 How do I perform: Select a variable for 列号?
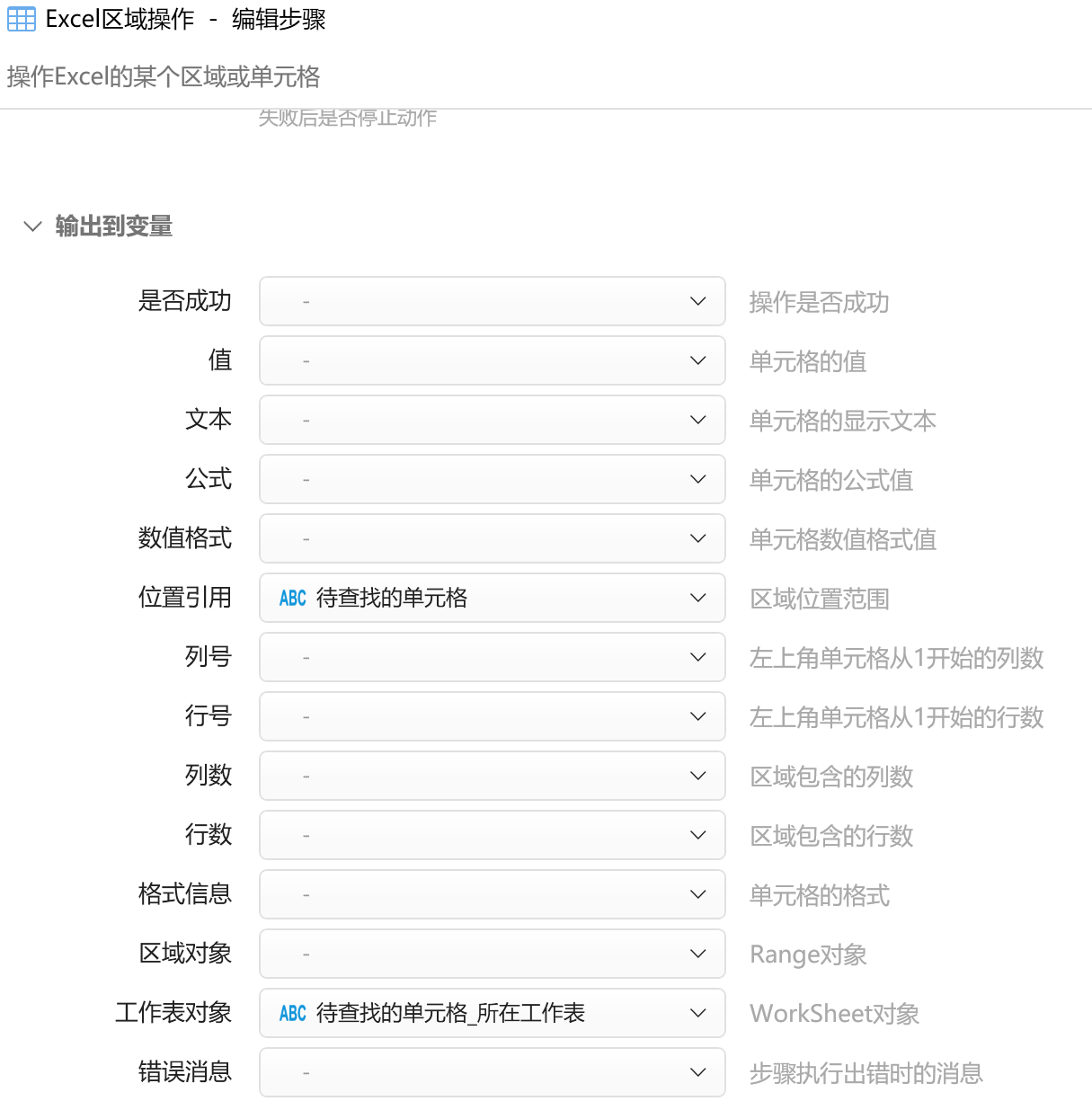[492, 657]
